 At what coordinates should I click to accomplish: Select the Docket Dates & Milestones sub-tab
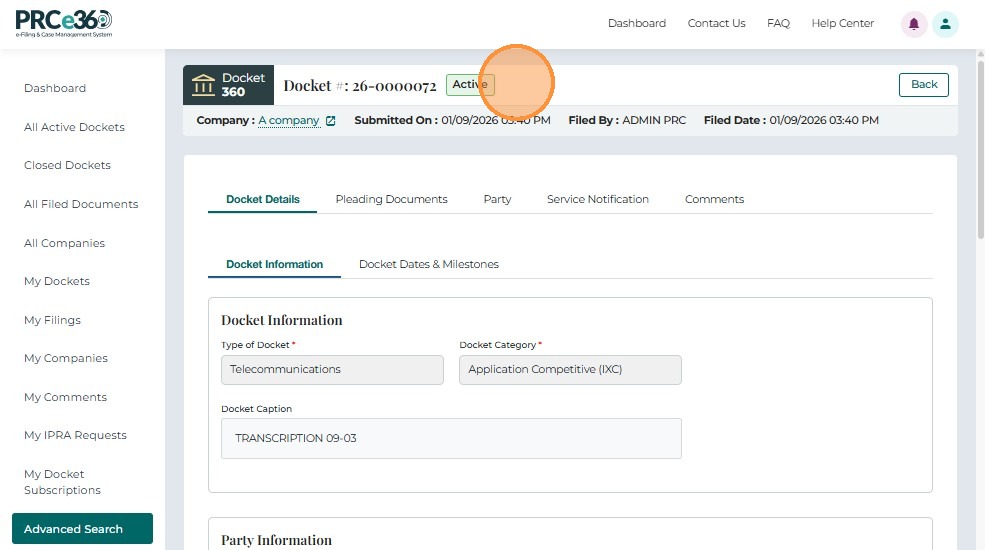428,264
